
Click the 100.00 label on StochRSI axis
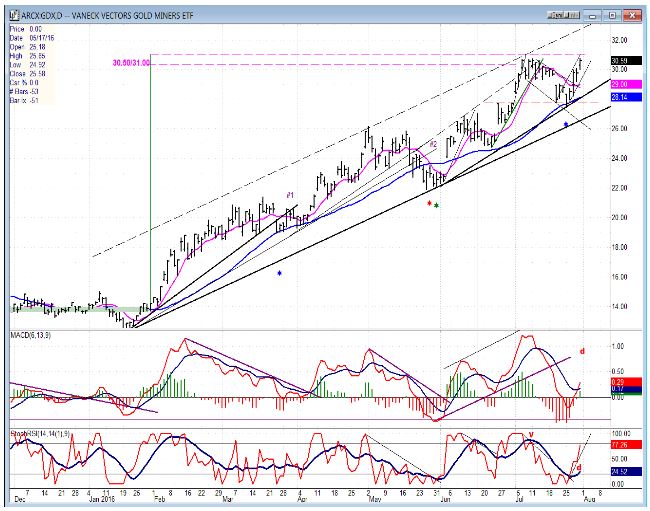pos(621,433)
